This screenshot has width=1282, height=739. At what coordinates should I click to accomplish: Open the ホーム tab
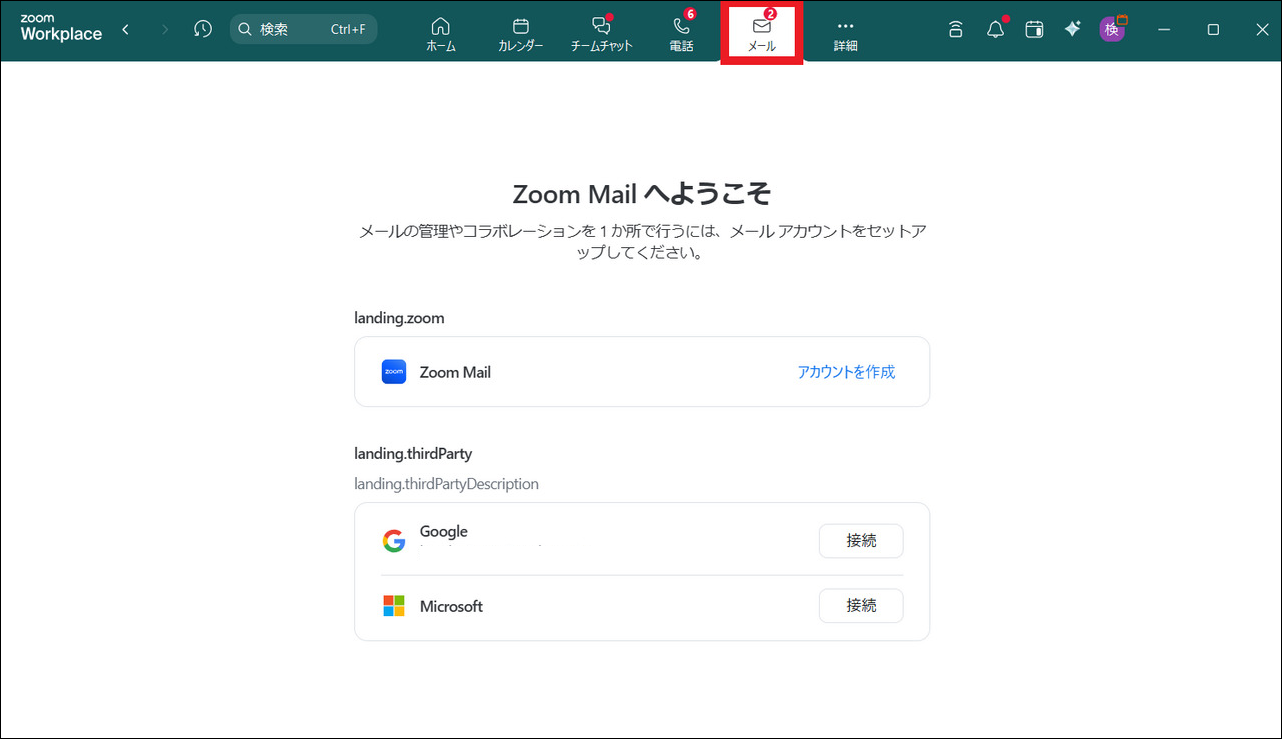coord(441,34)
